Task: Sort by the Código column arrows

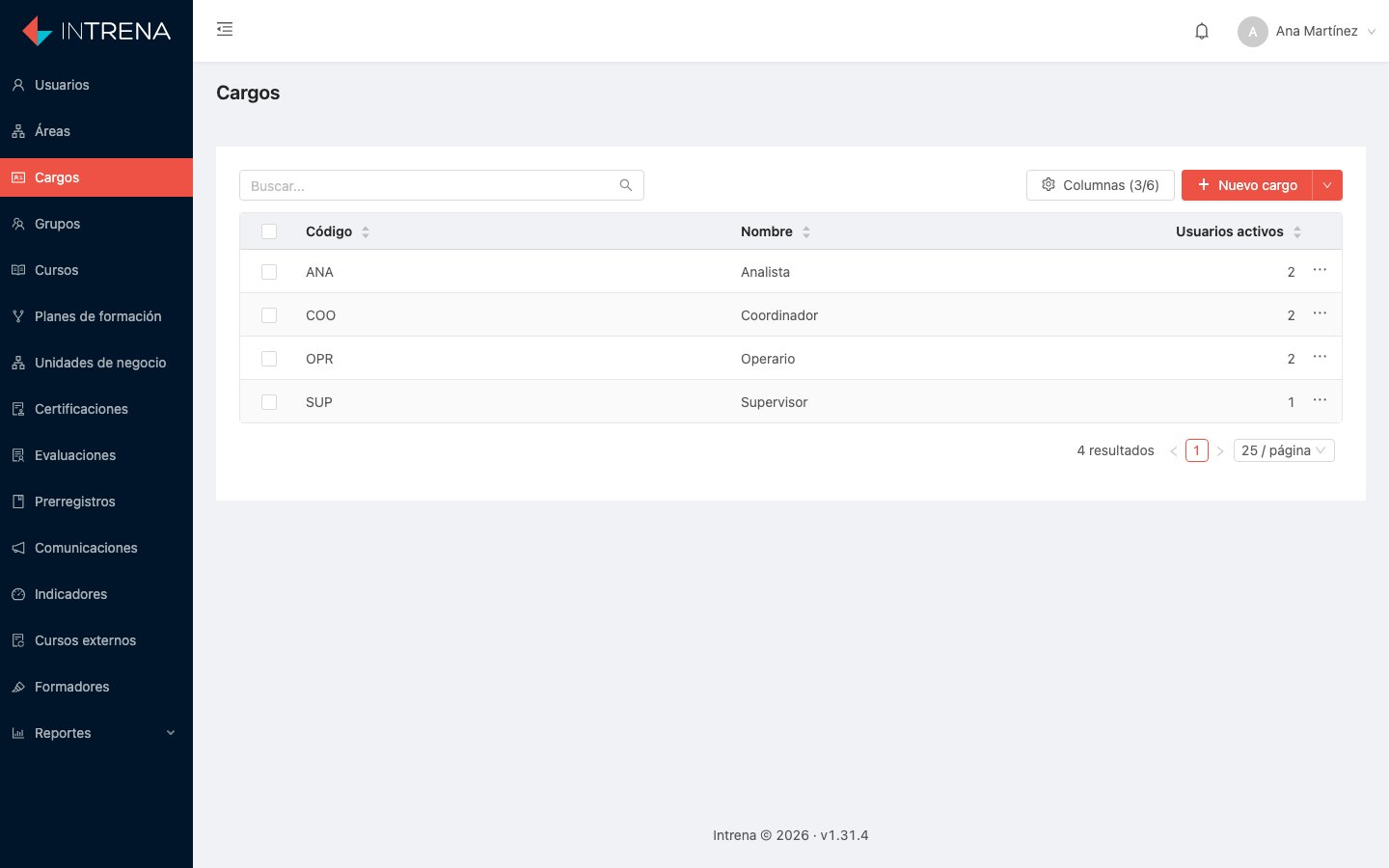Action: [366, 231]
